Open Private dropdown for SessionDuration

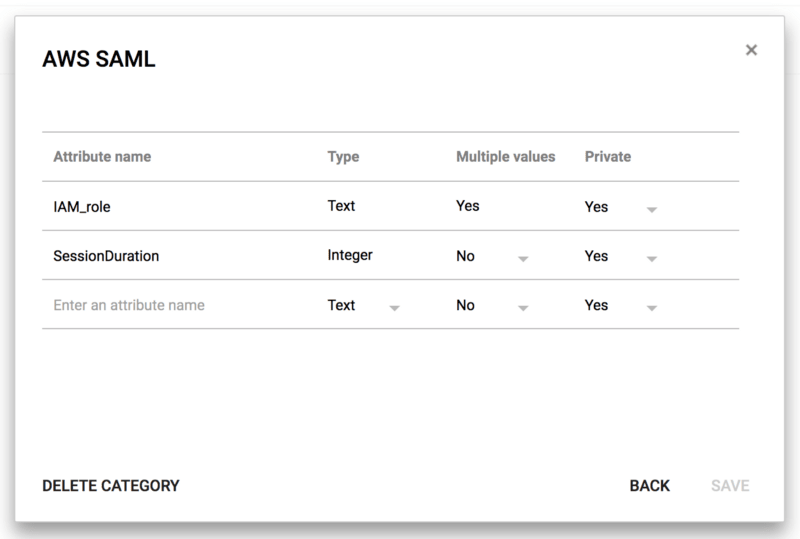620,256
